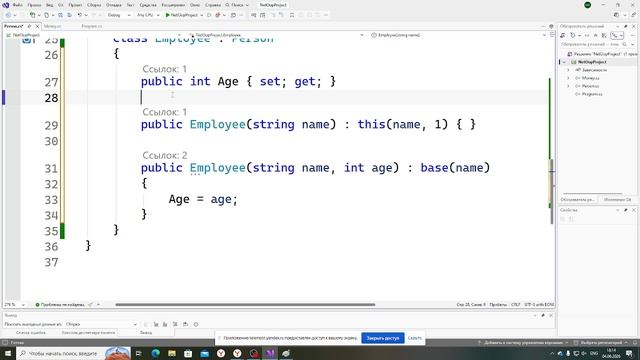This screenshot has width=640, height=360.
Task: Open the Проект menu
Action: click(75, 5)
